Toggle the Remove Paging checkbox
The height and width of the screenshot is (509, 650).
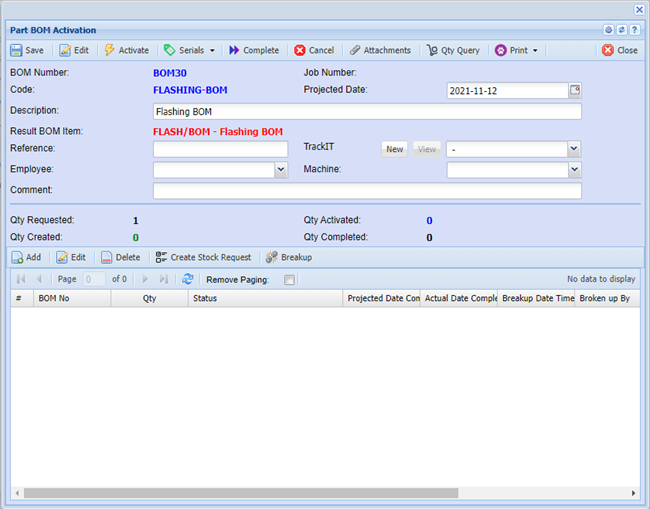point(289,280)
